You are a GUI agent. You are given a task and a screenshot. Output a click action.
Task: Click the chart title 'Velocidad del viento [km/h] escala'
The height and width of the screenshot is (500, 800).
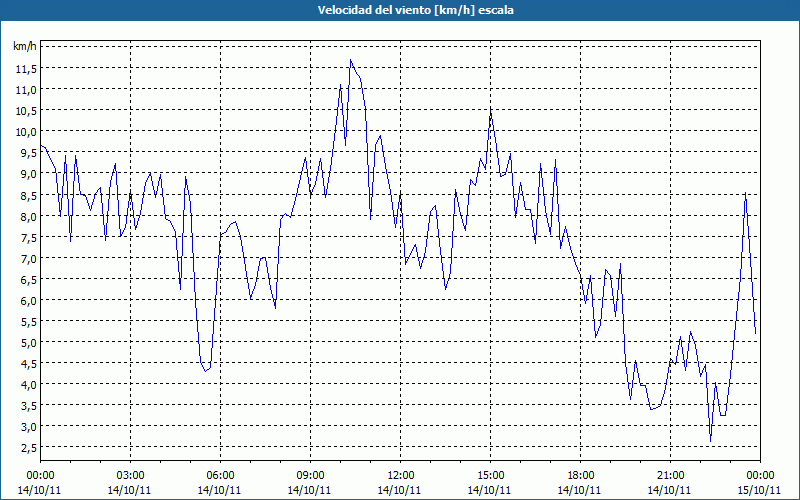(x=415, y=10)
